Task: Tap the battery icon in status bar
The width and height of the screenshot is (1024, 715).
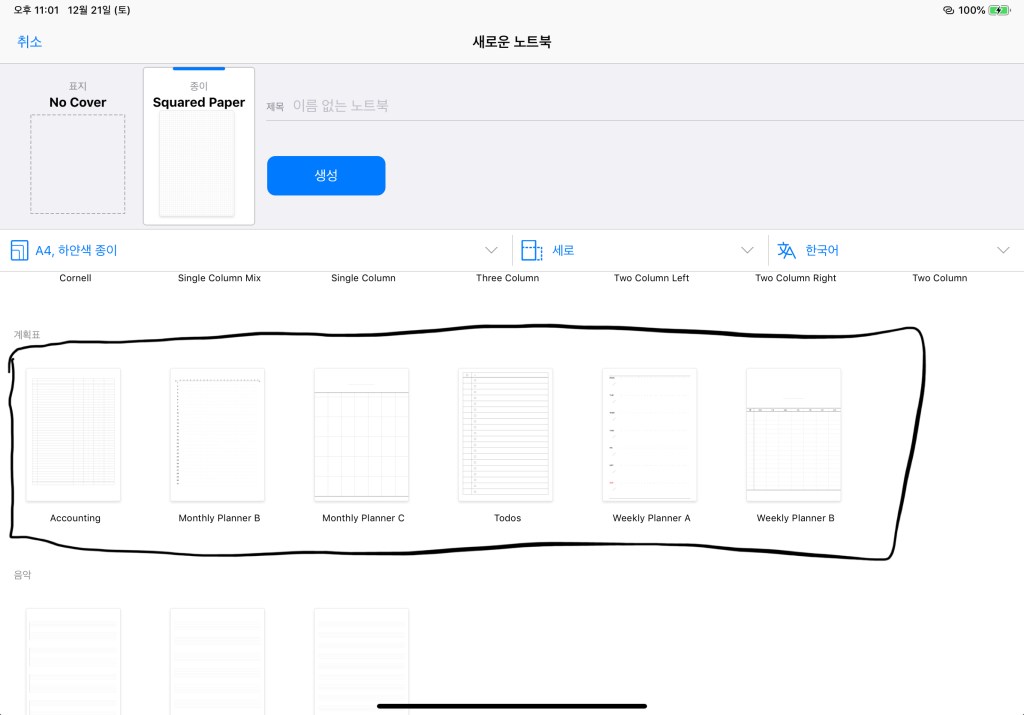Action: point(1000,10)
